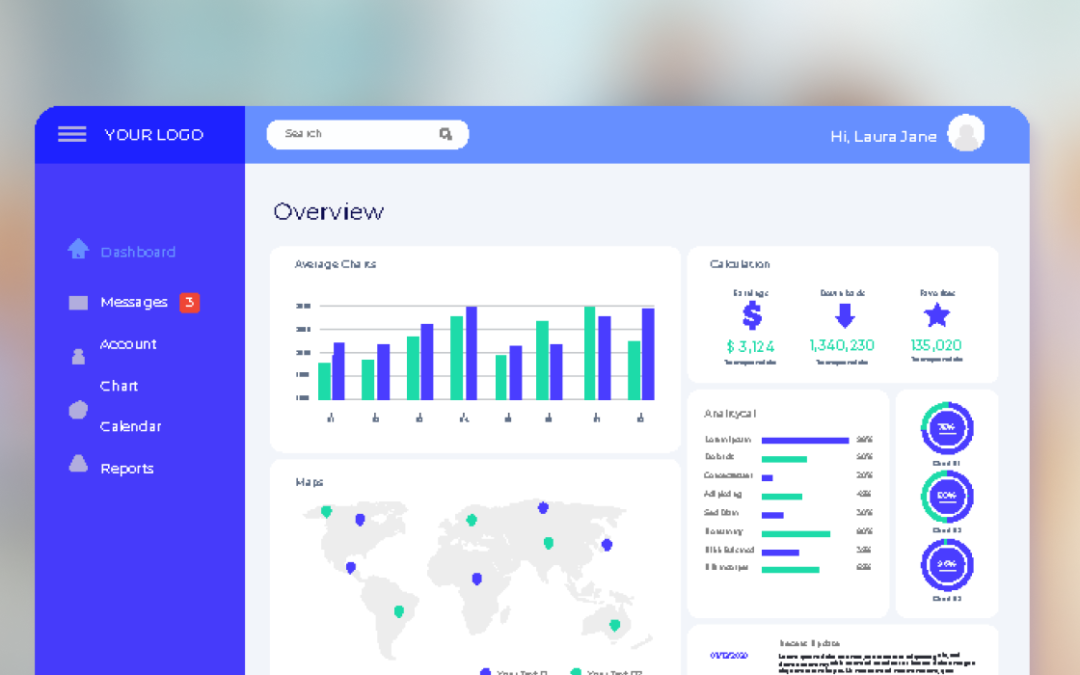Viewport: 1080px width, 675px height.
Task: Select the Chart entry in the sidebar
Action: (119, 385)
